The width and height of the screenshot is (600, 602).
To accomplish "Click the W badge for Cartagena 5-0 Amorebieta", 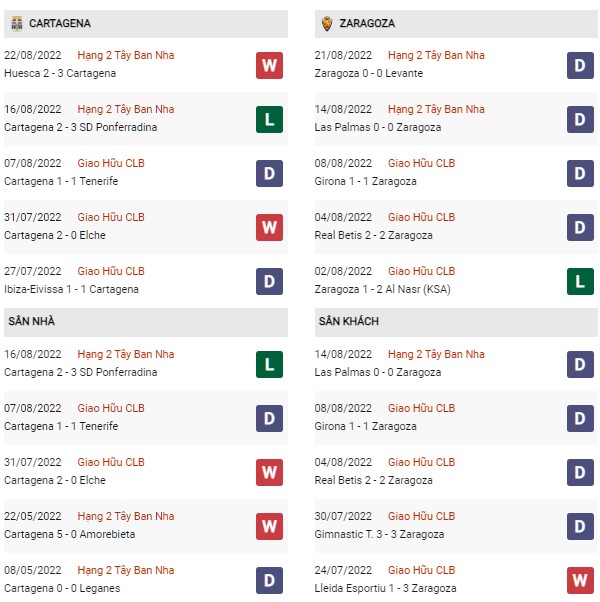I will coord(269,526).
